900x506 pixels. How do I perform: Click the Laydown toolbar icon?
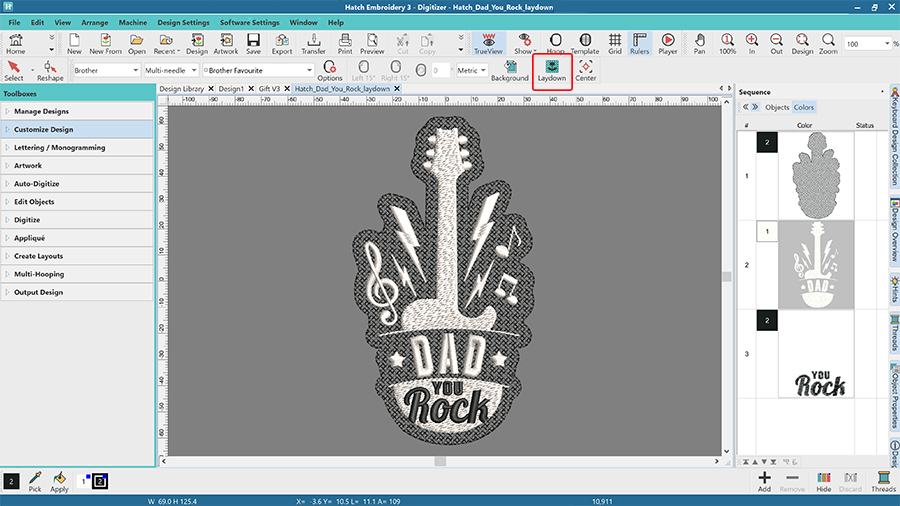tap(551, 69)
